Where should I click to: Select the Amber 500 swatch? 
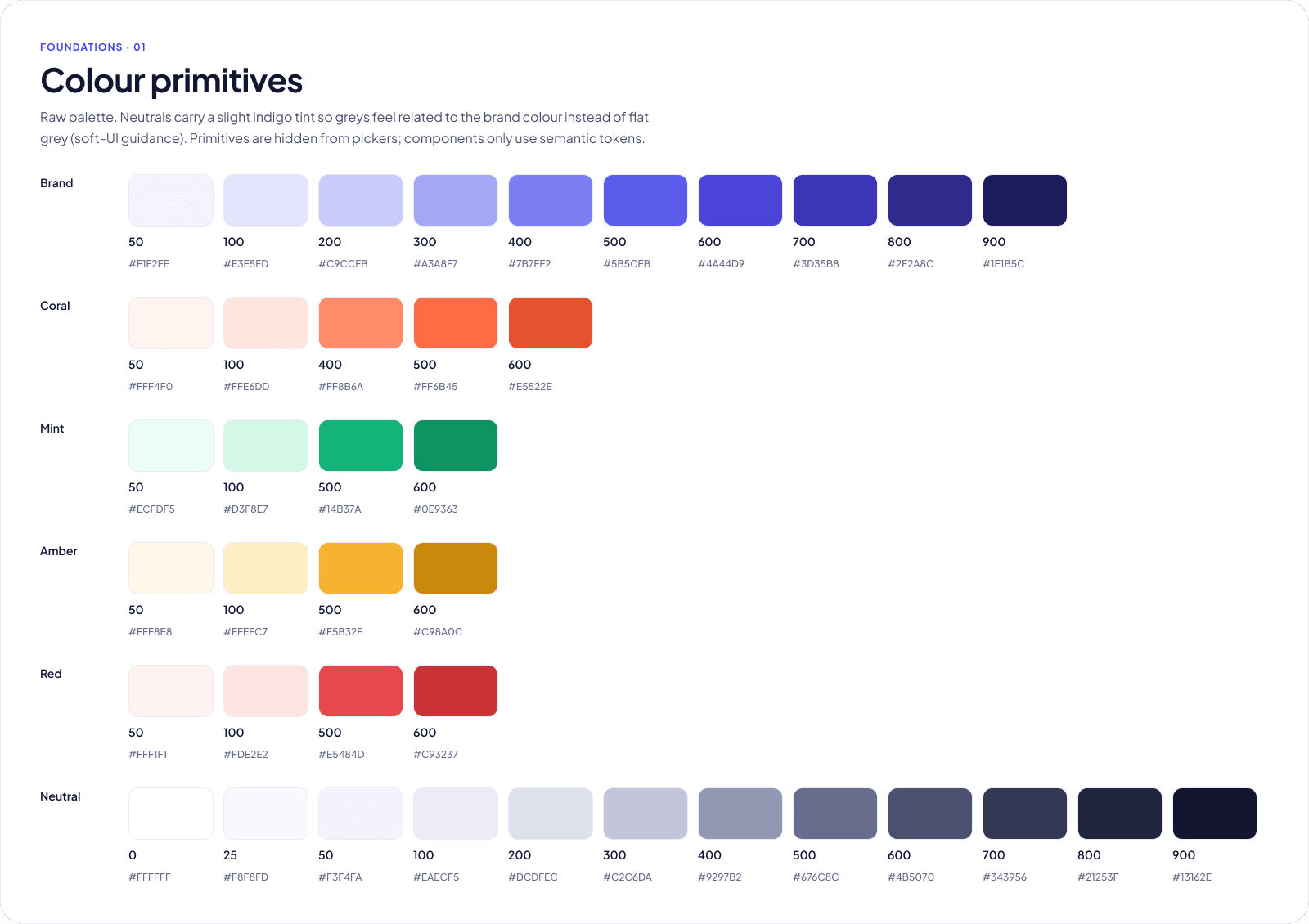pos(361,568)
